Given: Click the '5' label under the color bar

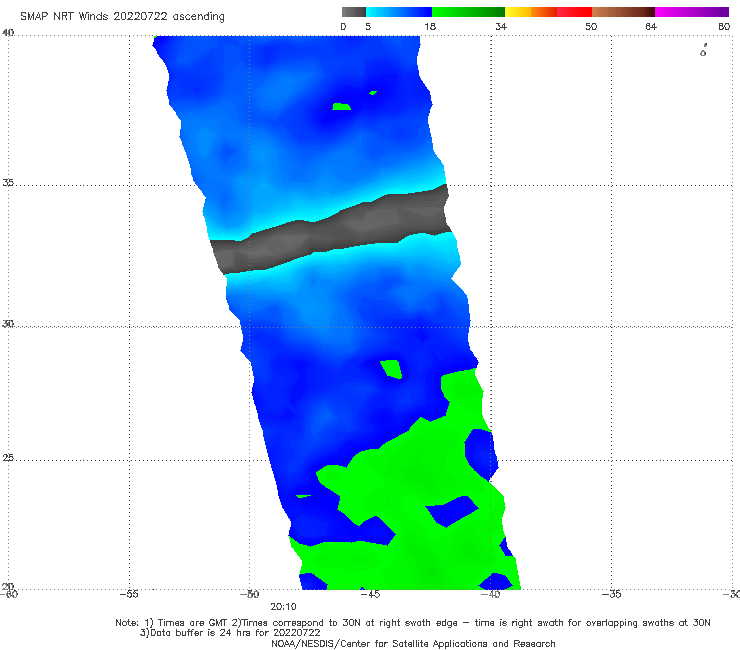Looking at the screenshot, I should 368,26.
